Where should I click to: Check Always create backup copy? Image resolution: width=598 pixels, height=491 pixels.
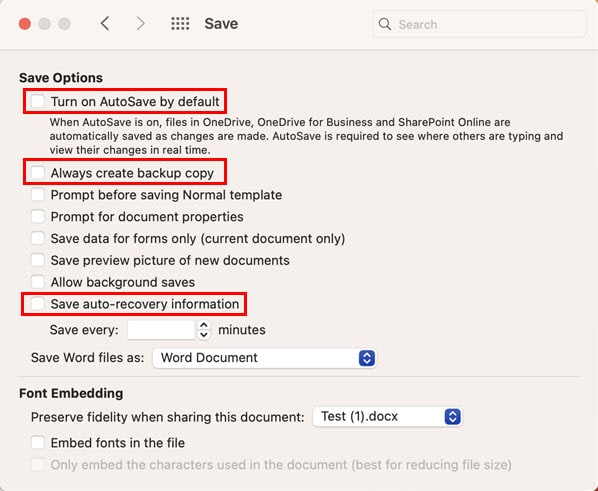pyautogui.click(x=38, y=172)
